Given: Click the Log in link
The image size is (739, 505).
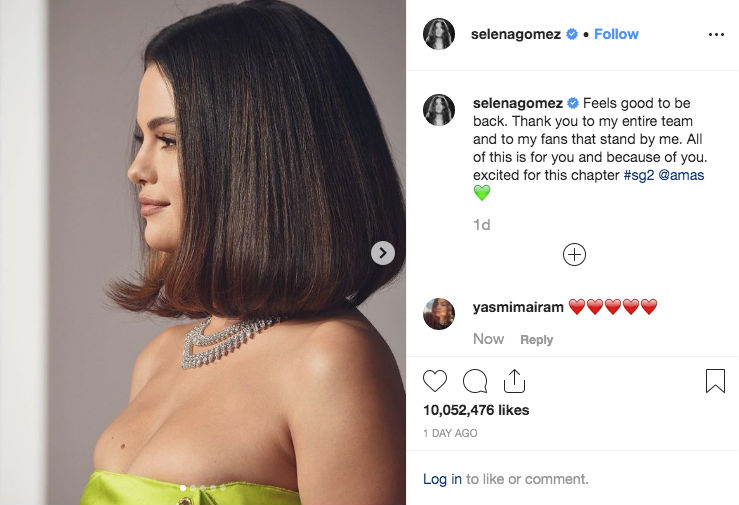Looking at the screenshot, I should click(x=442, y=479).
